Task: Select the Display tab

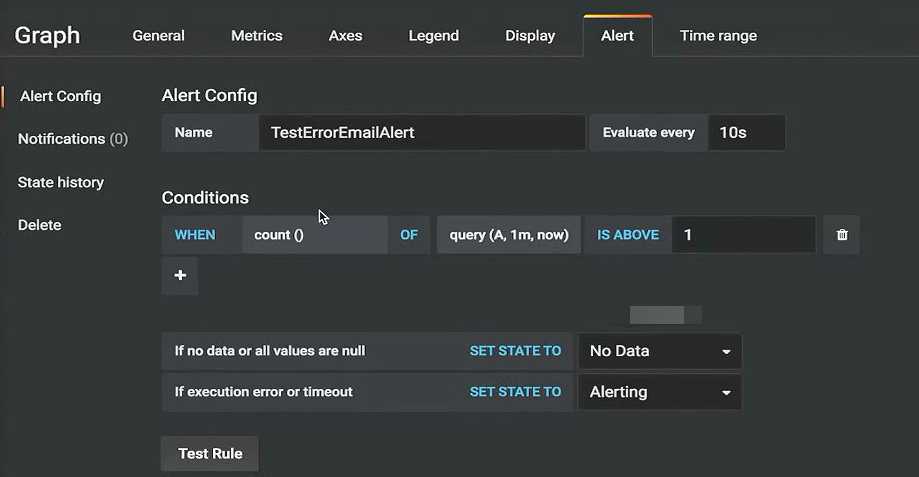Action: [530, 36]
